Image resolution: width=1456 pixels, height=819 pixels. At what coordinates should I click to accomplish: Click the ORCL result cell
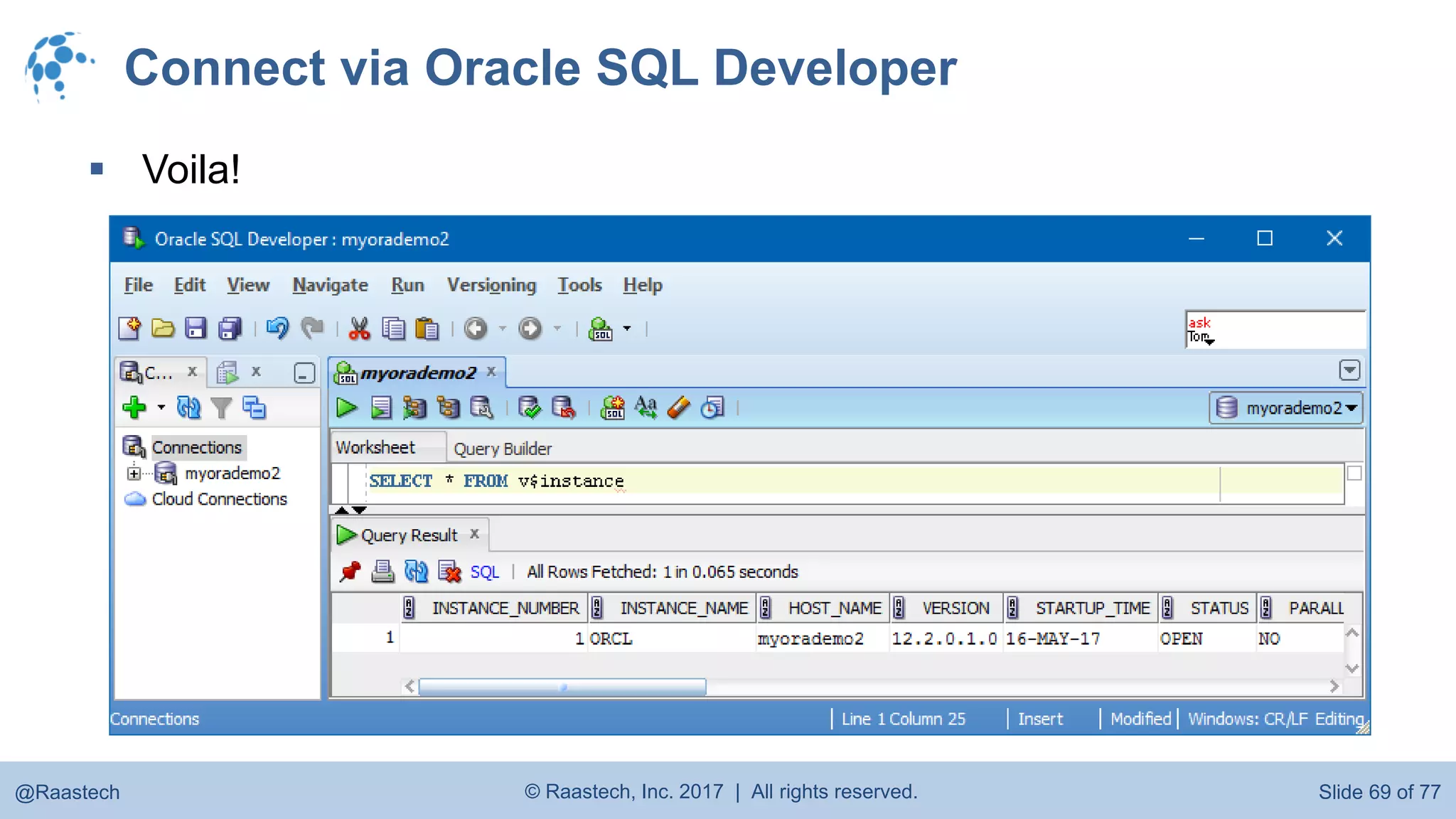pyautogui.click(x=671, y=639)
